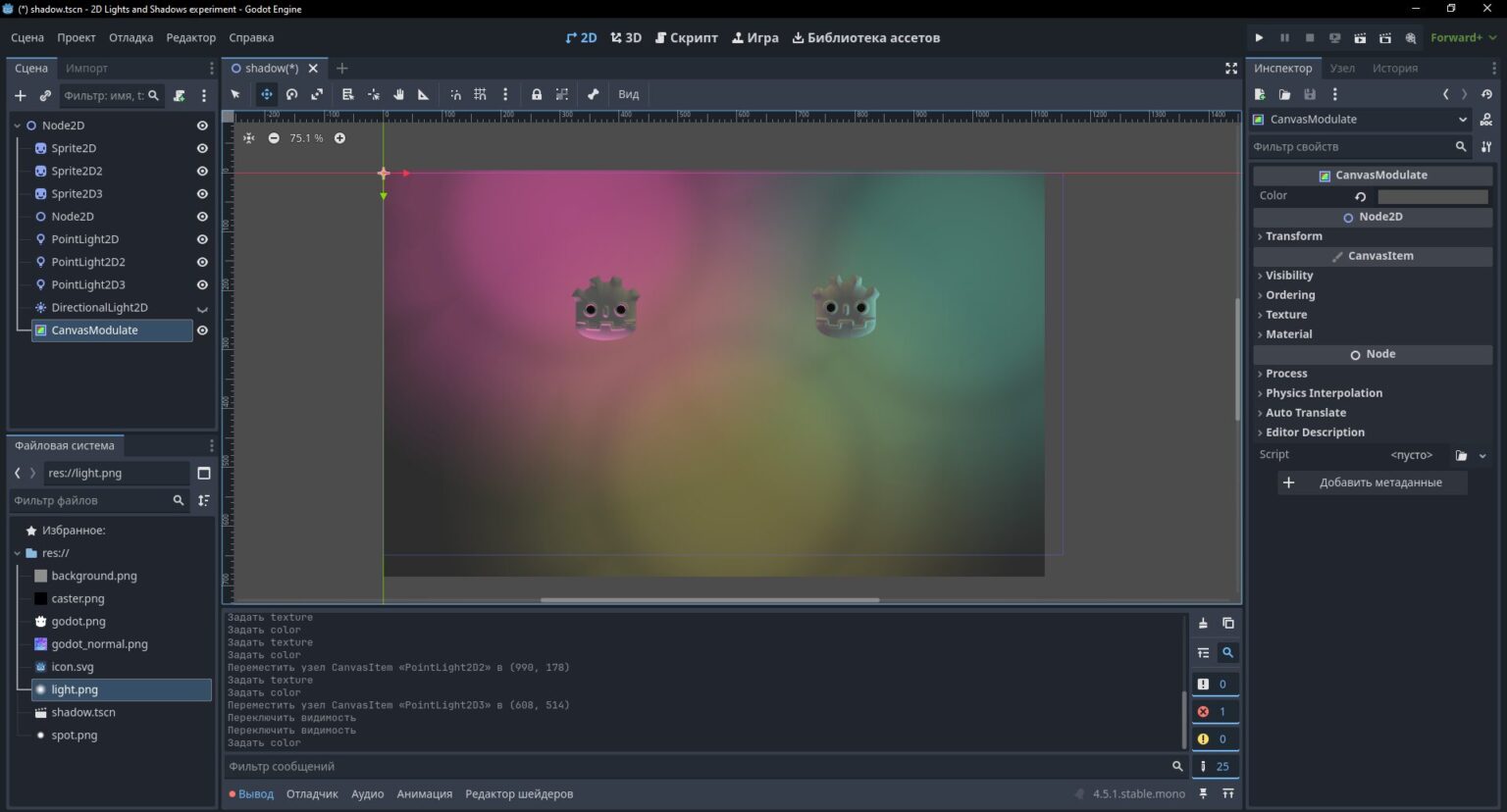The image size is (1507, 812).
Task: Switch to the Импорт tab
Action: pos(86,68)
